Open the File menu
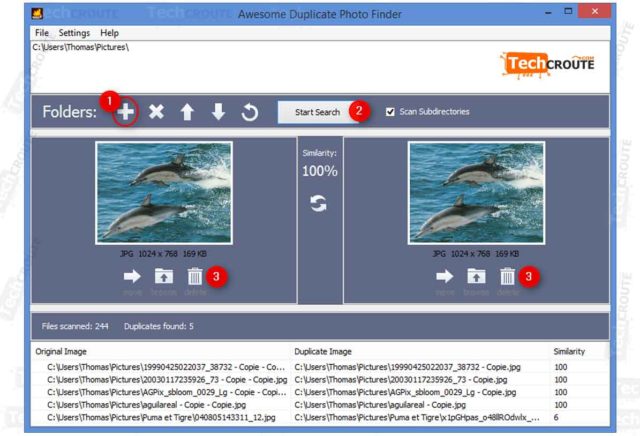Viewport: 640px width, 436px height. (42, 33)
